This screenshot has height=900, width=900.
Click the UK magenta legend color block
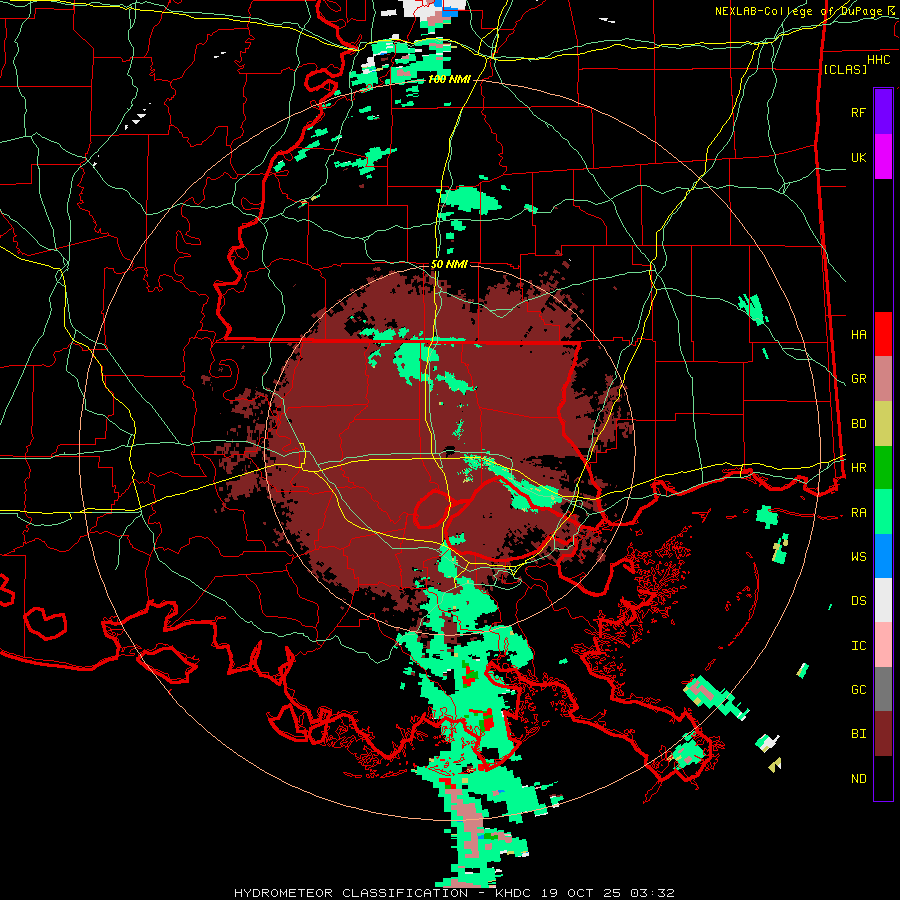[x=883, y=157]
